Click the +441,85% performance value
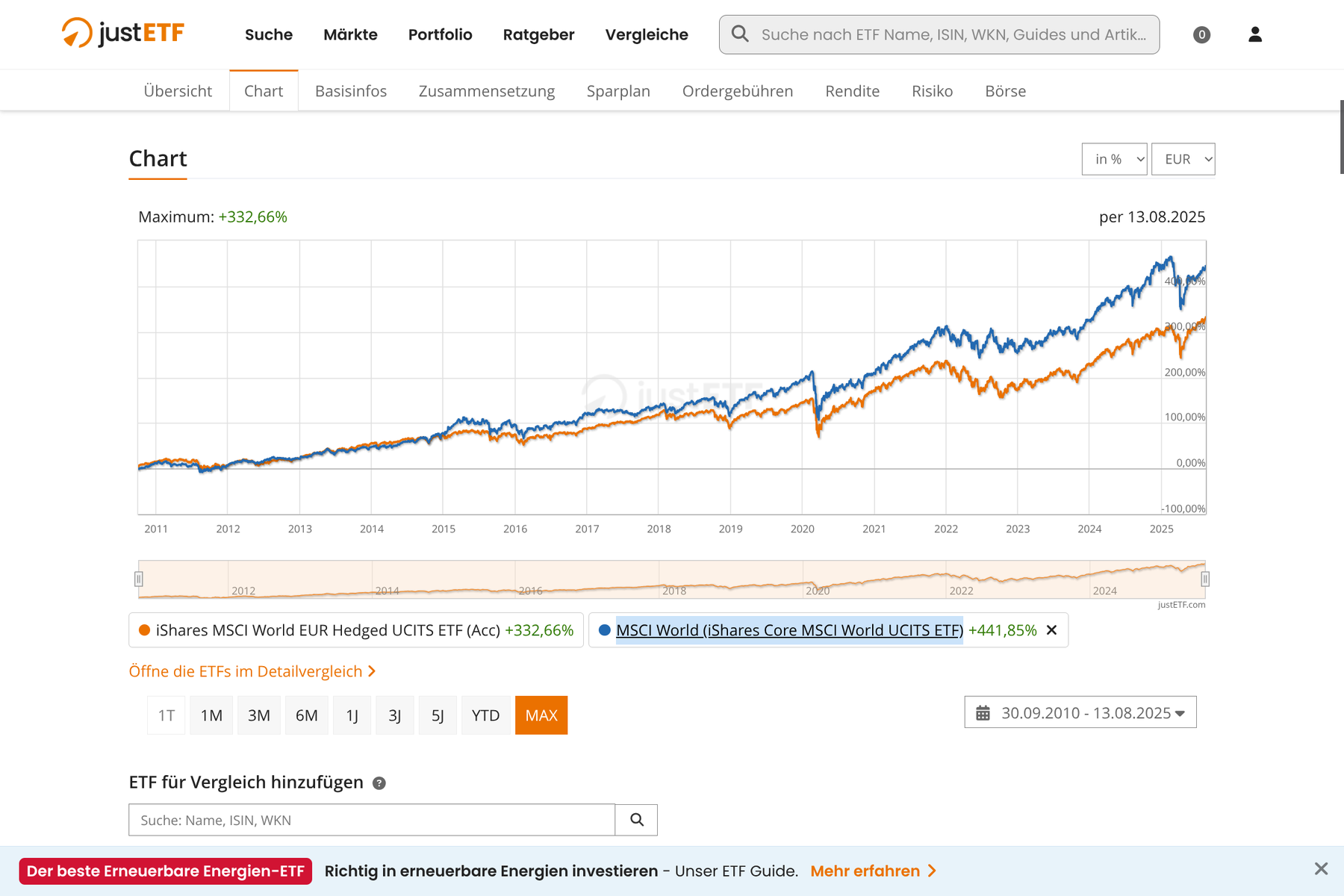 [x=1002, y=630]
